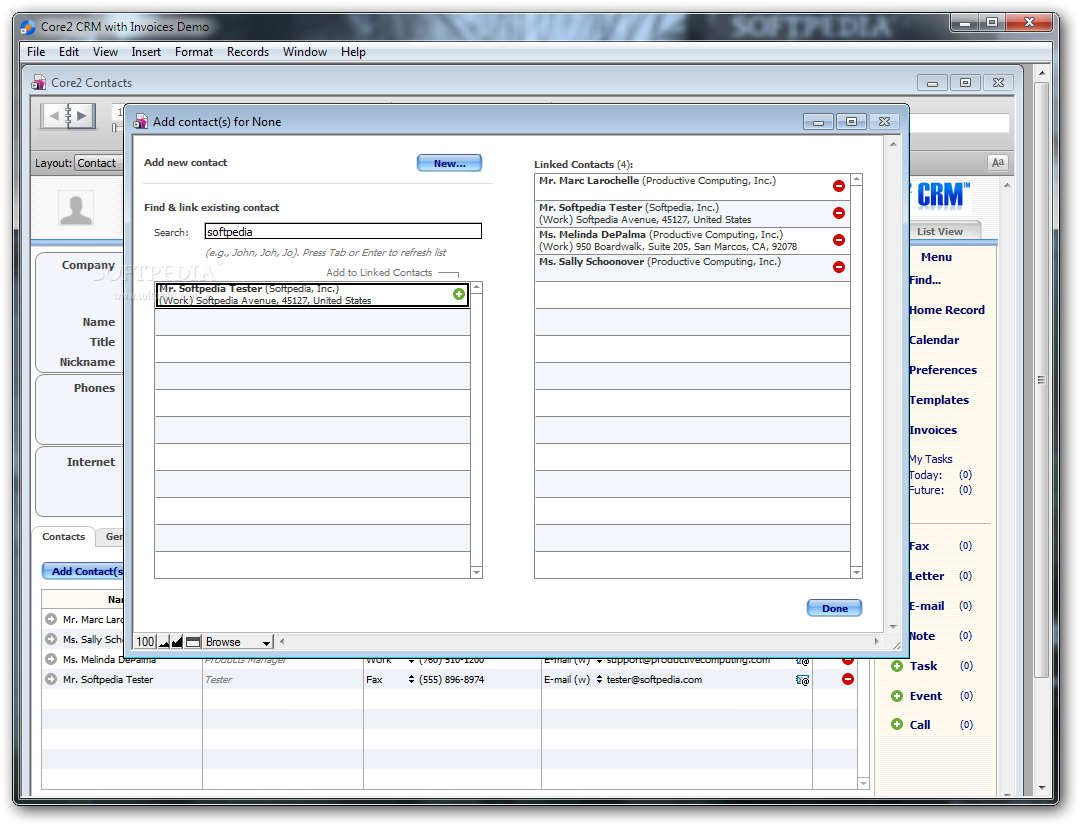Delete Mr. Softpedia Tester row in Core2 Contacts
Image resolution: width=1080 pixels, height=826 pixels.
[848, 679]
